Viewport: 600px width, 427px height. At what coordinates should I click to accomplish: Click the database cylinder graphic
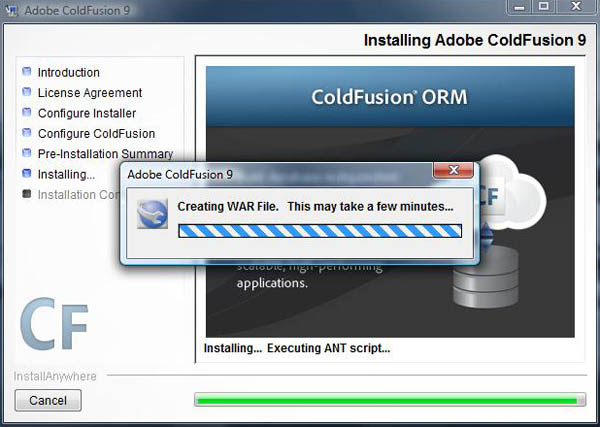pyautogui.click(x=486, y=276)
